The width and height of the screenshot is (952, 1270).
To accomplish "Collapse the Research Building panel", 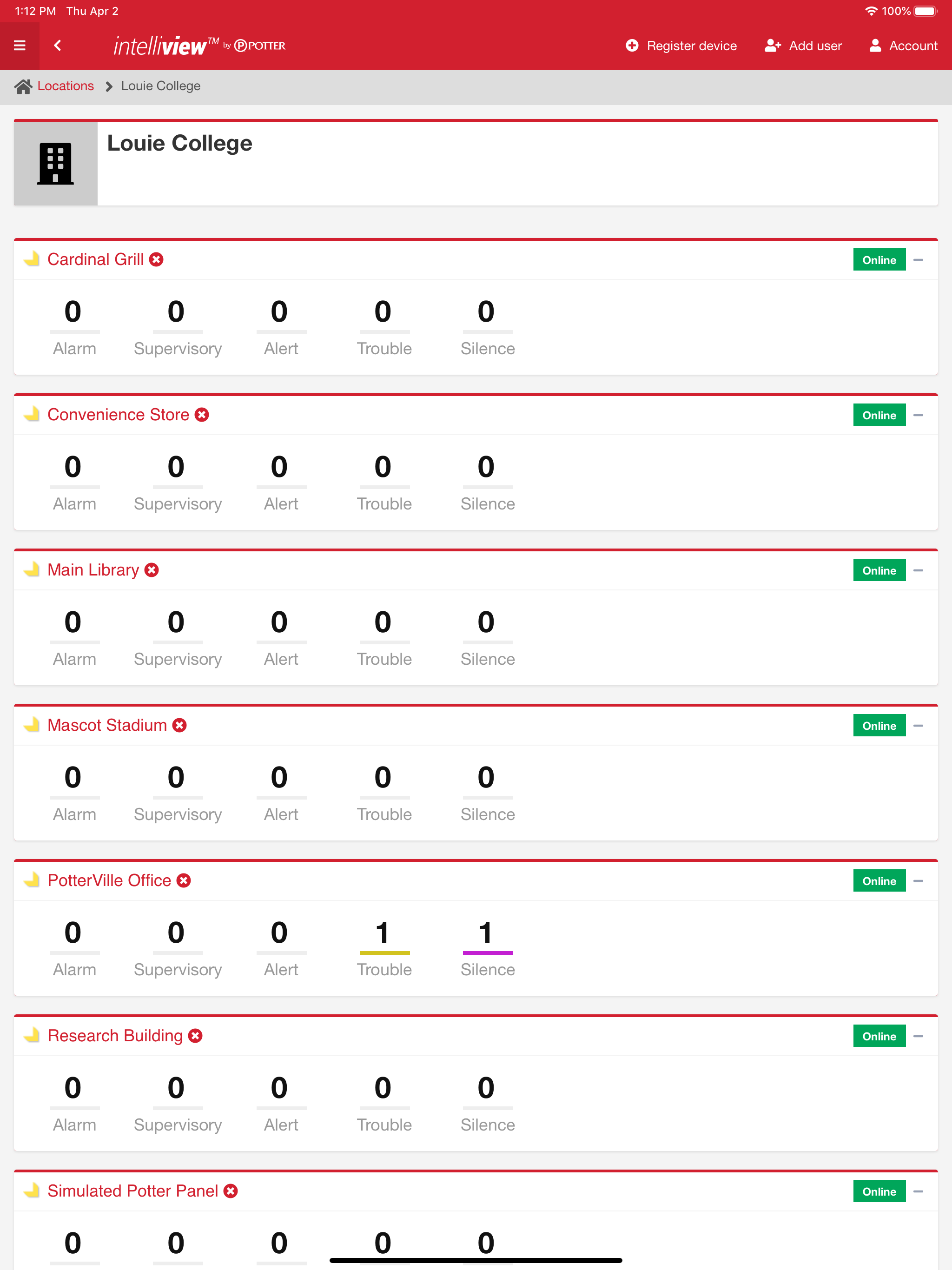I will click(918, 1036).
